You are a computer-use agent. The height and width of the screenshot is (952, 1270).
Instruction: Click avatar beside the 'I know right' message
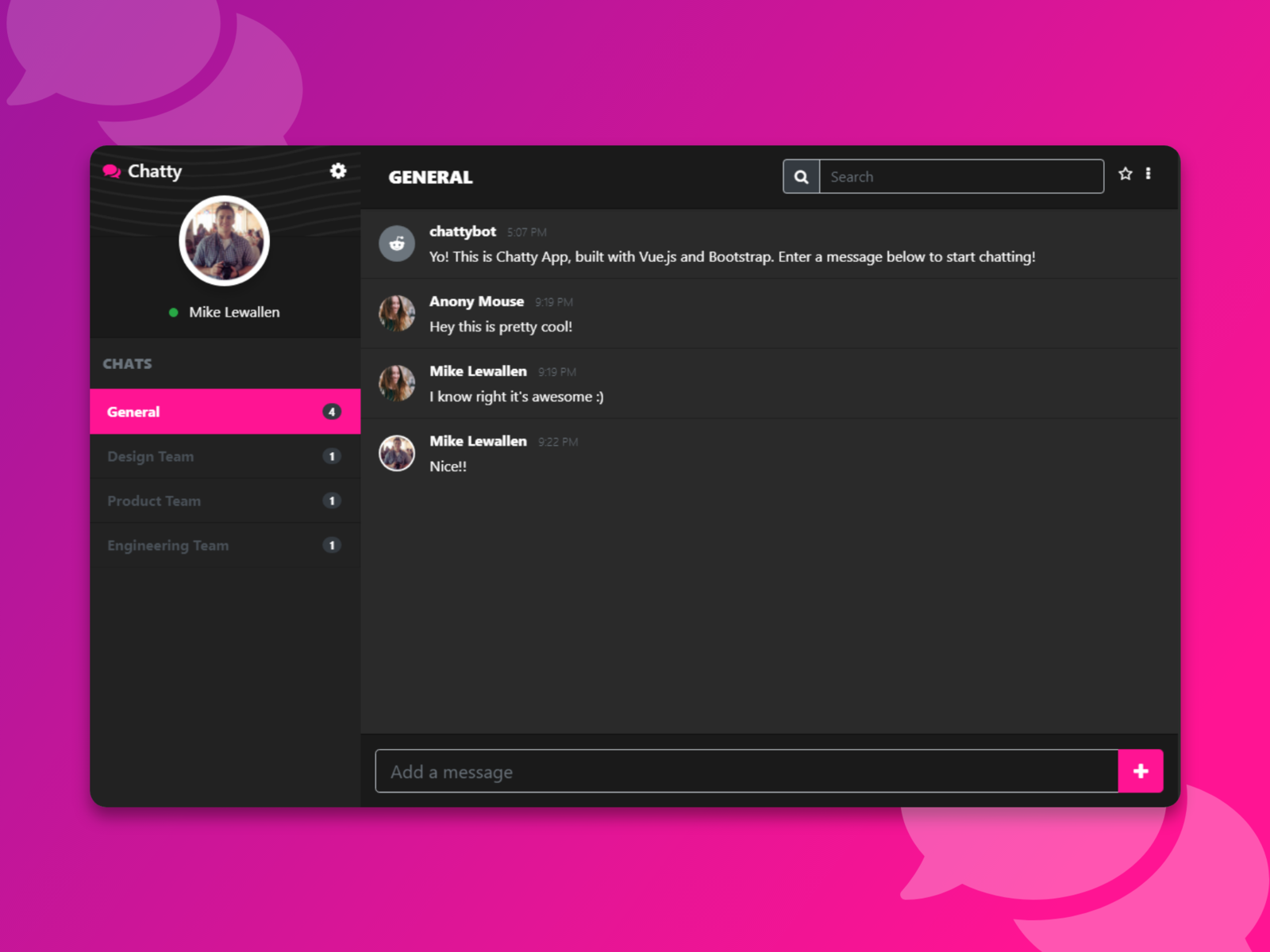tap(397, 383)
